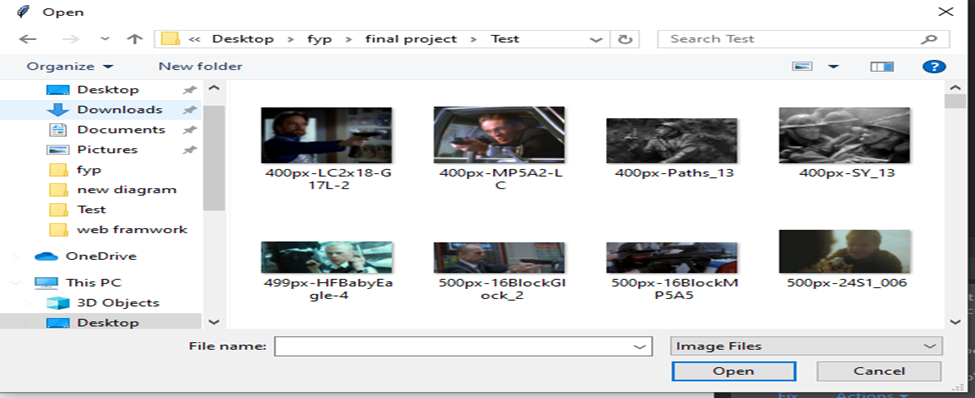The width and height of the screenshot is (975, 398).
Task: Click the change view icon
Action: (x=802, y=67)
